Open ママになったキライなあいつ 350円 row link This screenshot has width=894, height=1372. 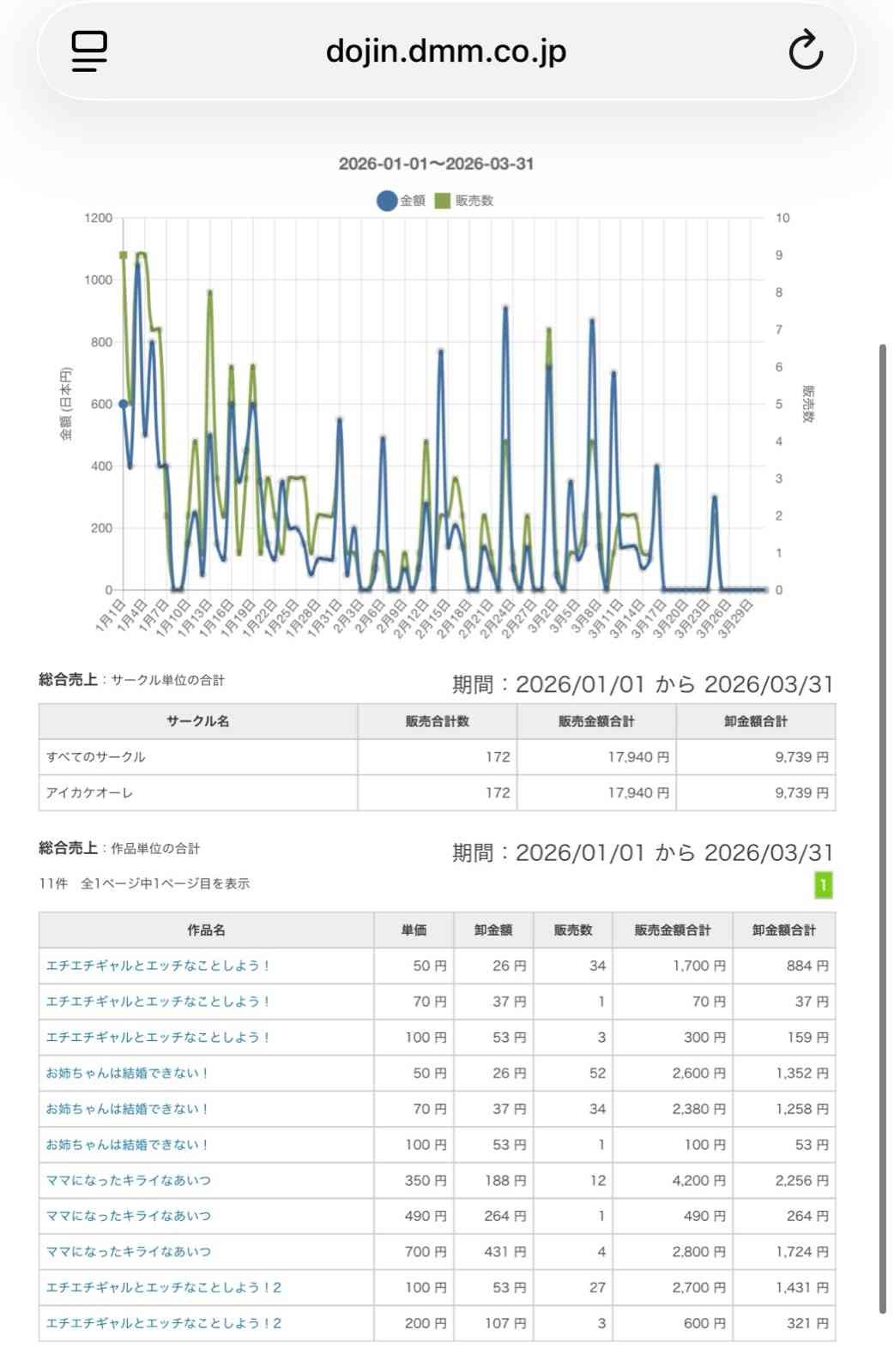(x=129, y=1181)
